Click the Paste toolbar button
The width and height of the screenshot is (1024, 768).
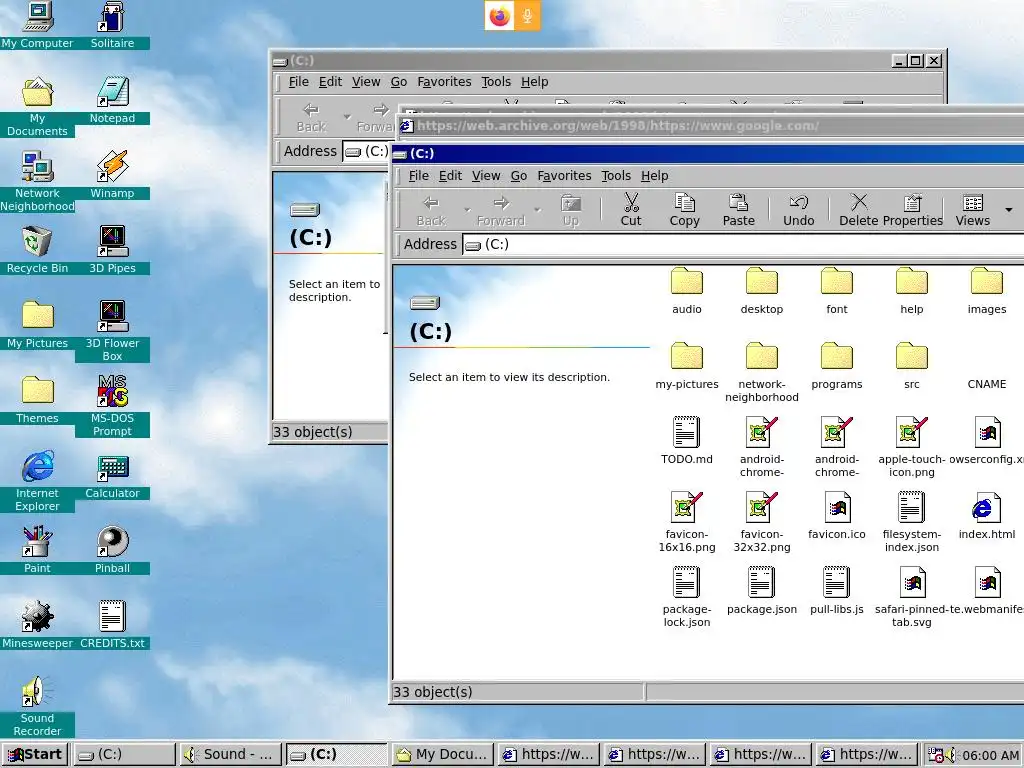click(x=739, y=210)
